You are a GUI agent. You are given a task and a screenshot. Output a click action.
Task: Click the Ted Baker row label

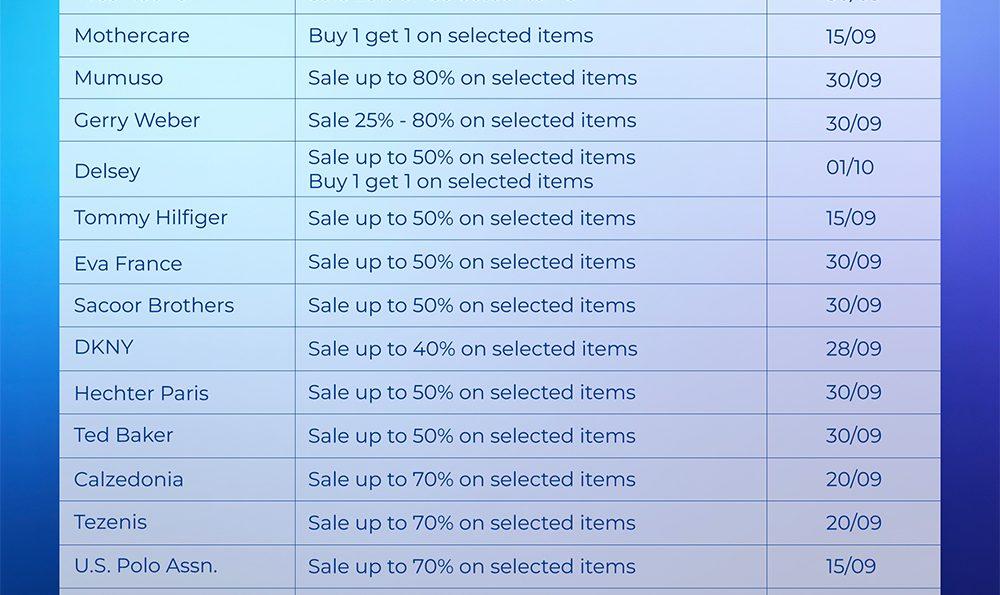click(x=123, y=436)
